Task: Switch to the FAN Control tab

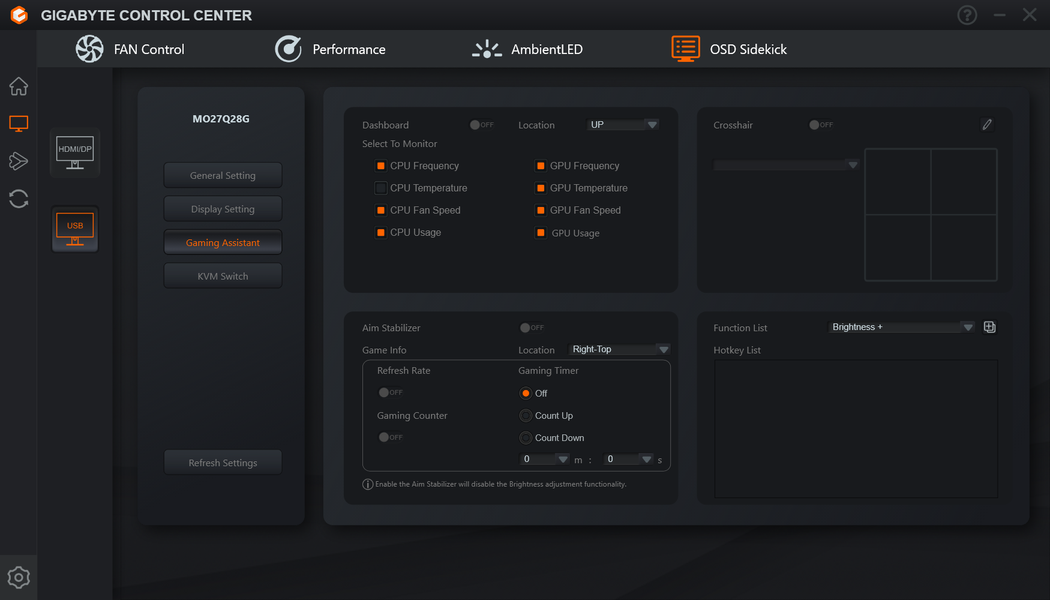Action: tap(130, 49)
